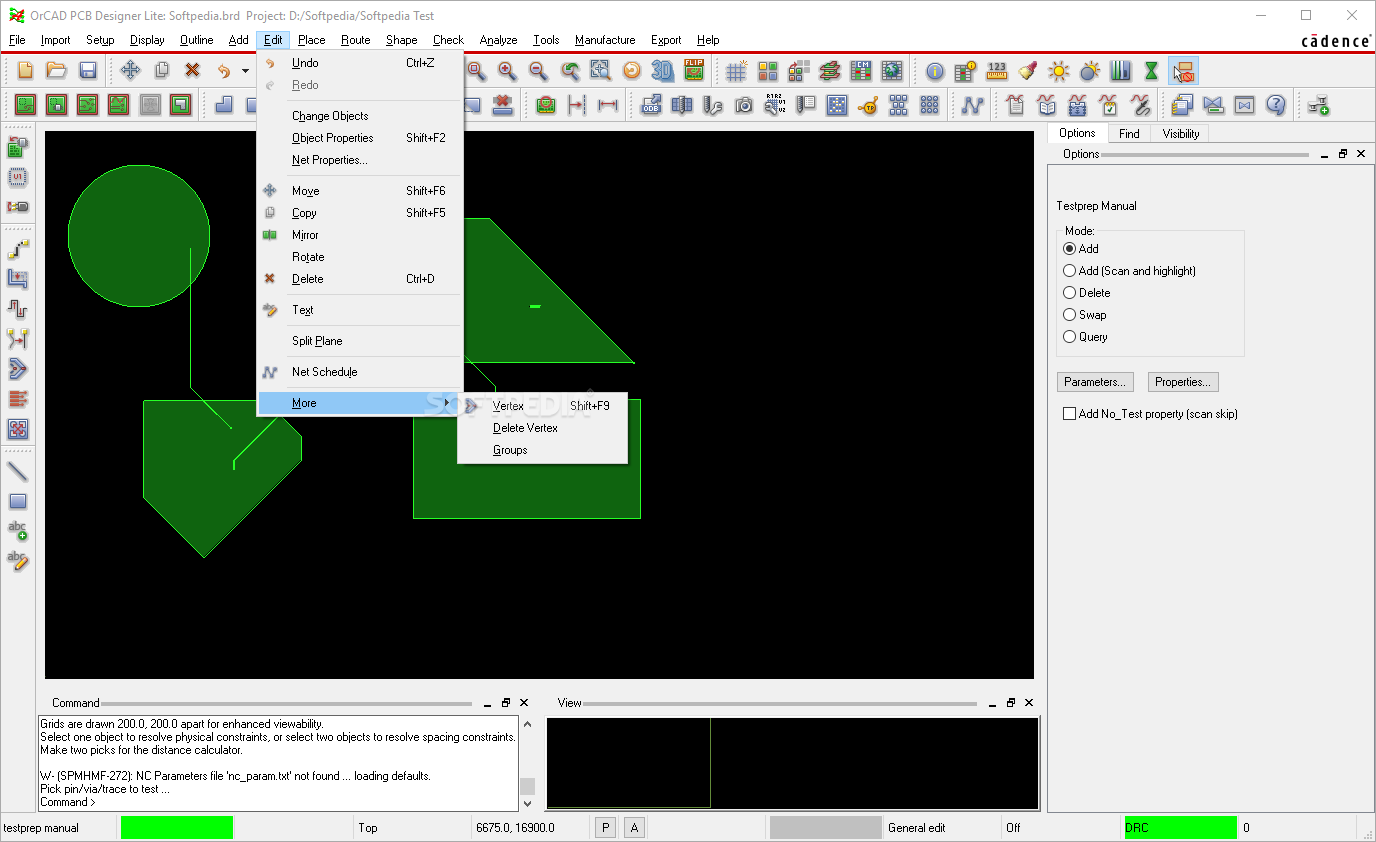
Task: Select the Add Line tool in left sidebar
Action: tap(17, 471)
